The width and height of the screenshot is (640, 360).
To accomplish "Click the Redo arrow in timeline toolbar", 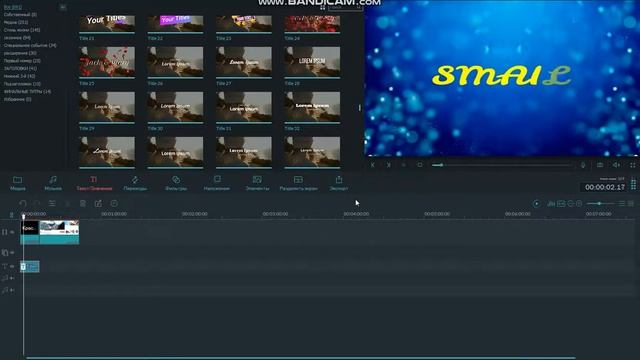I will (x=37, y=203).
